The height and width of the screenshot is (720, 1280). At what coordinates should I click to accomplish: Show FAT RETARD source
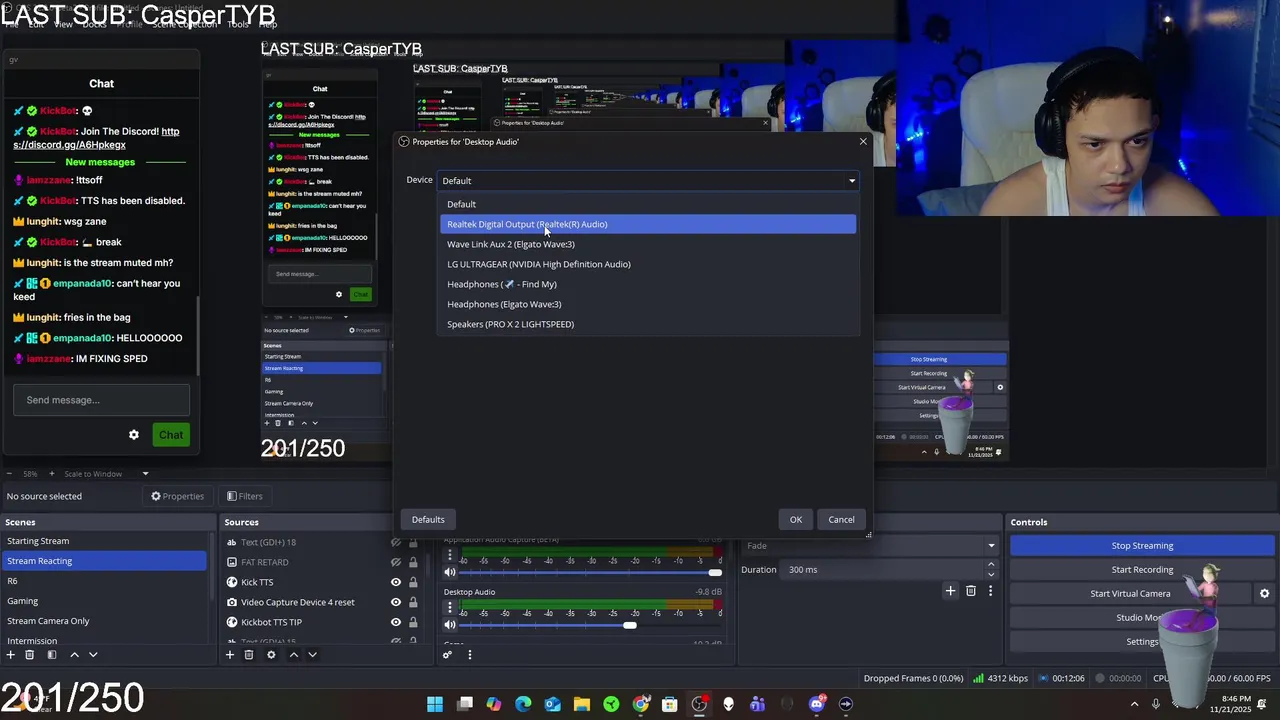tap(396, 562)
